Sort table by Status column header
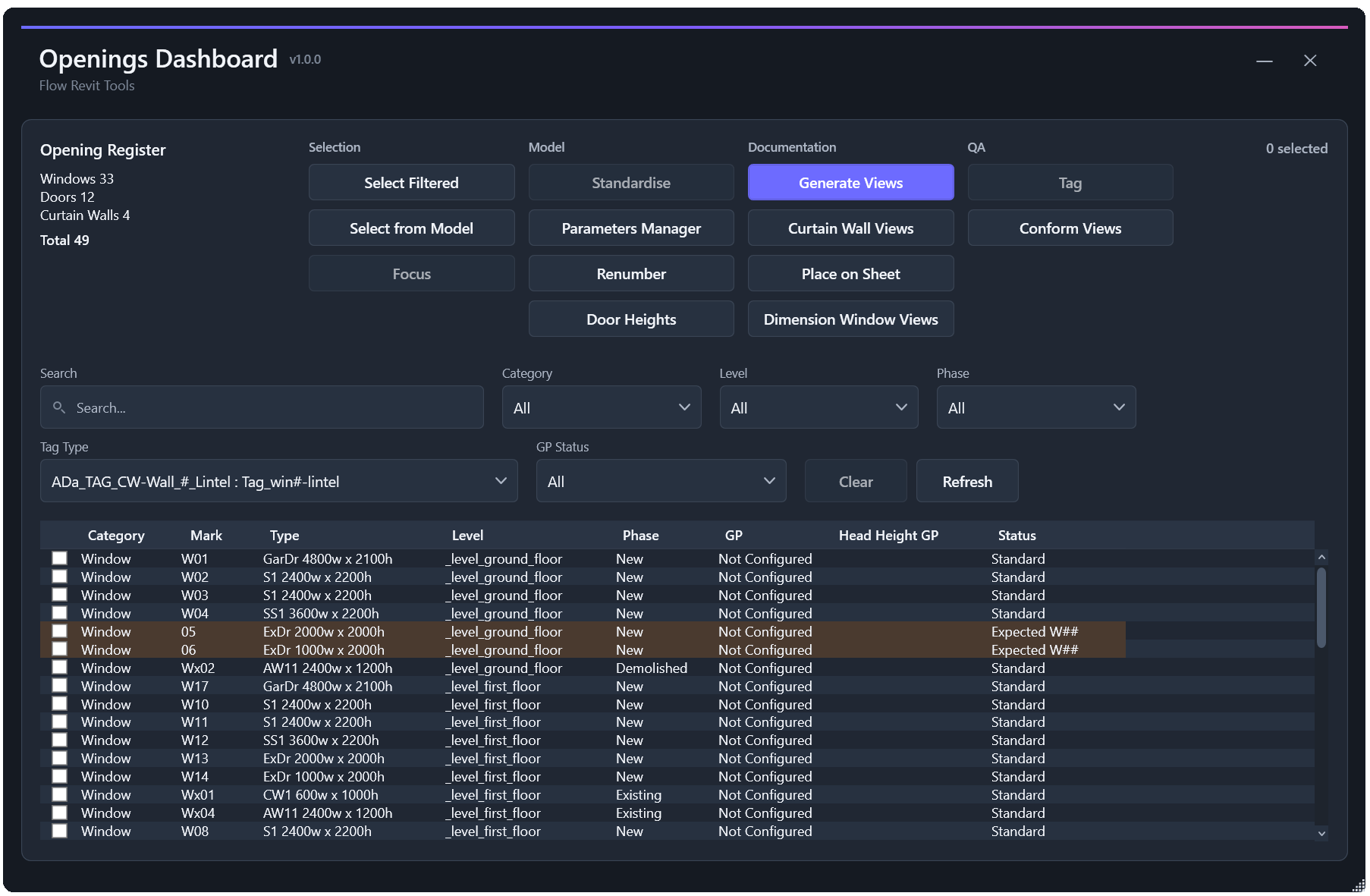This screenshot has height=896, width=1370. 1017,535
